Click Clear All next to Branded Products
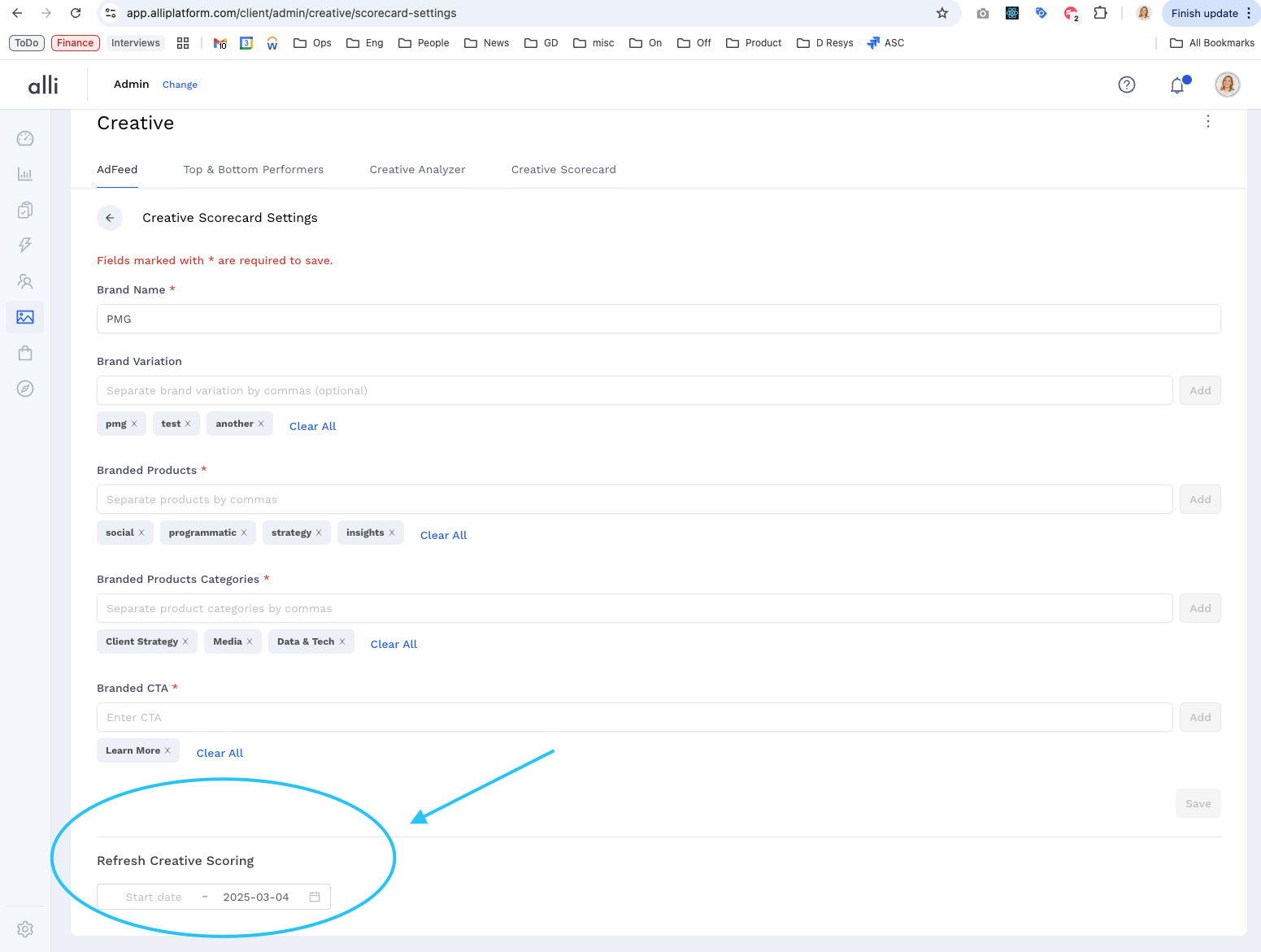Image resolution: width=1261 pixels, height=952 pixels. (x=443, y=535)
